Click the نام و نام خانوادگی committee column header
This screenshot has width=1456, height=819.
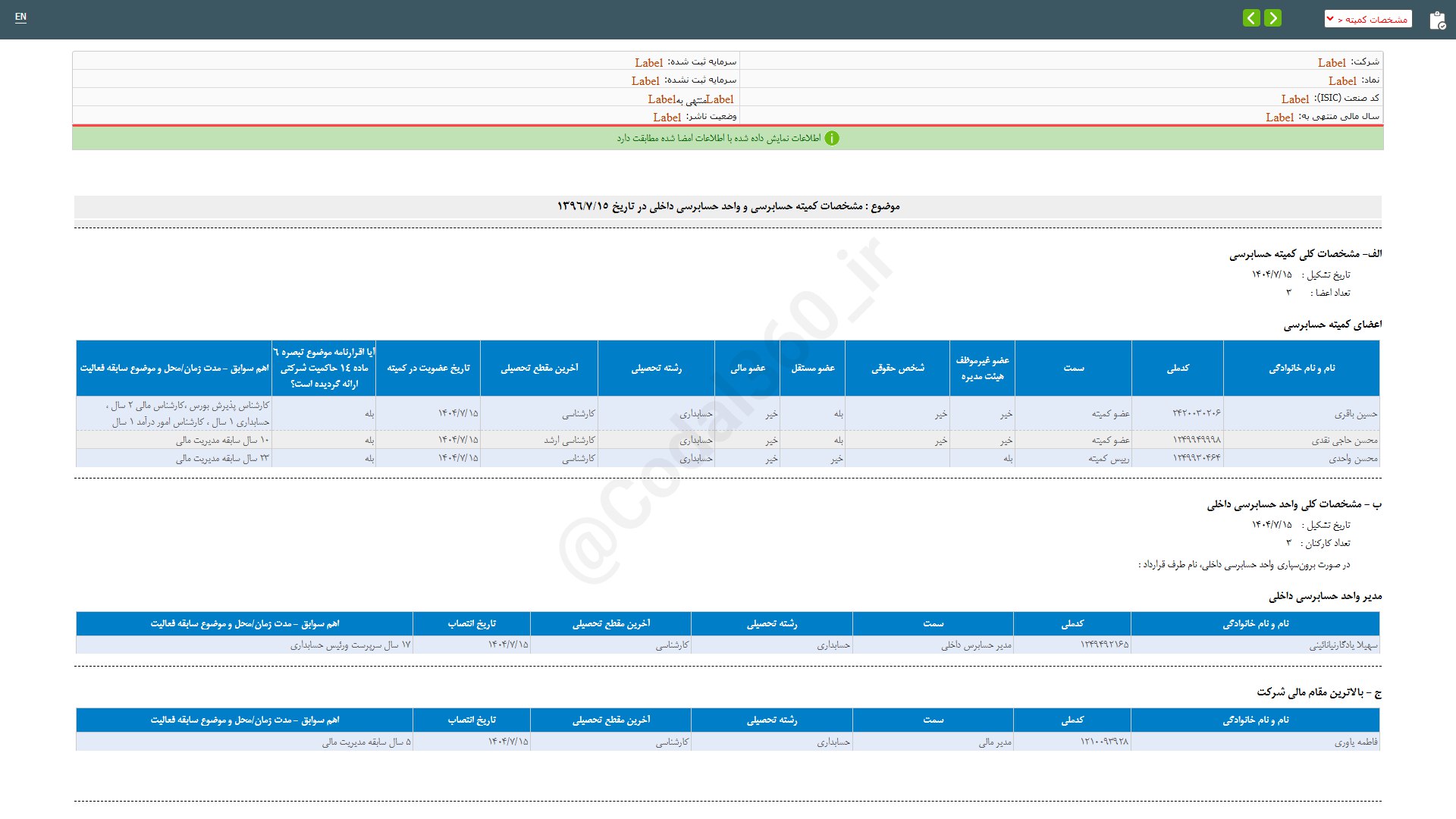(x=1301, y=368)
